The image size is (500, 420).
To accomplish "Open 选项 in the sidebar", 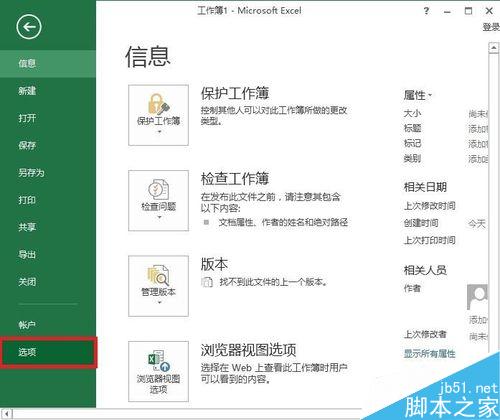I will tap(48, 352).
